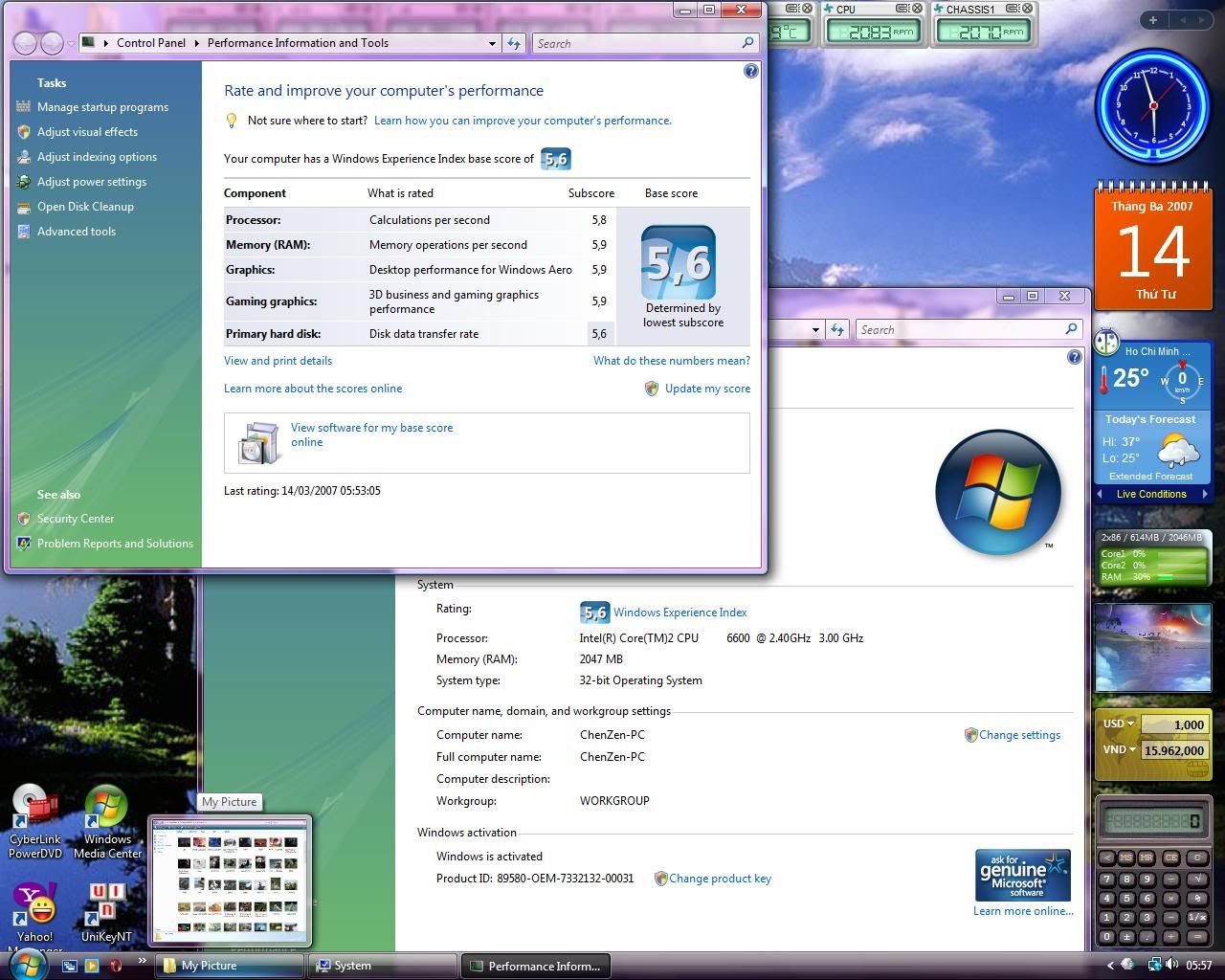Select Control Panel in the breadcrumb
This screenshot has height=980, width=1225.
[x=150, y=43]
